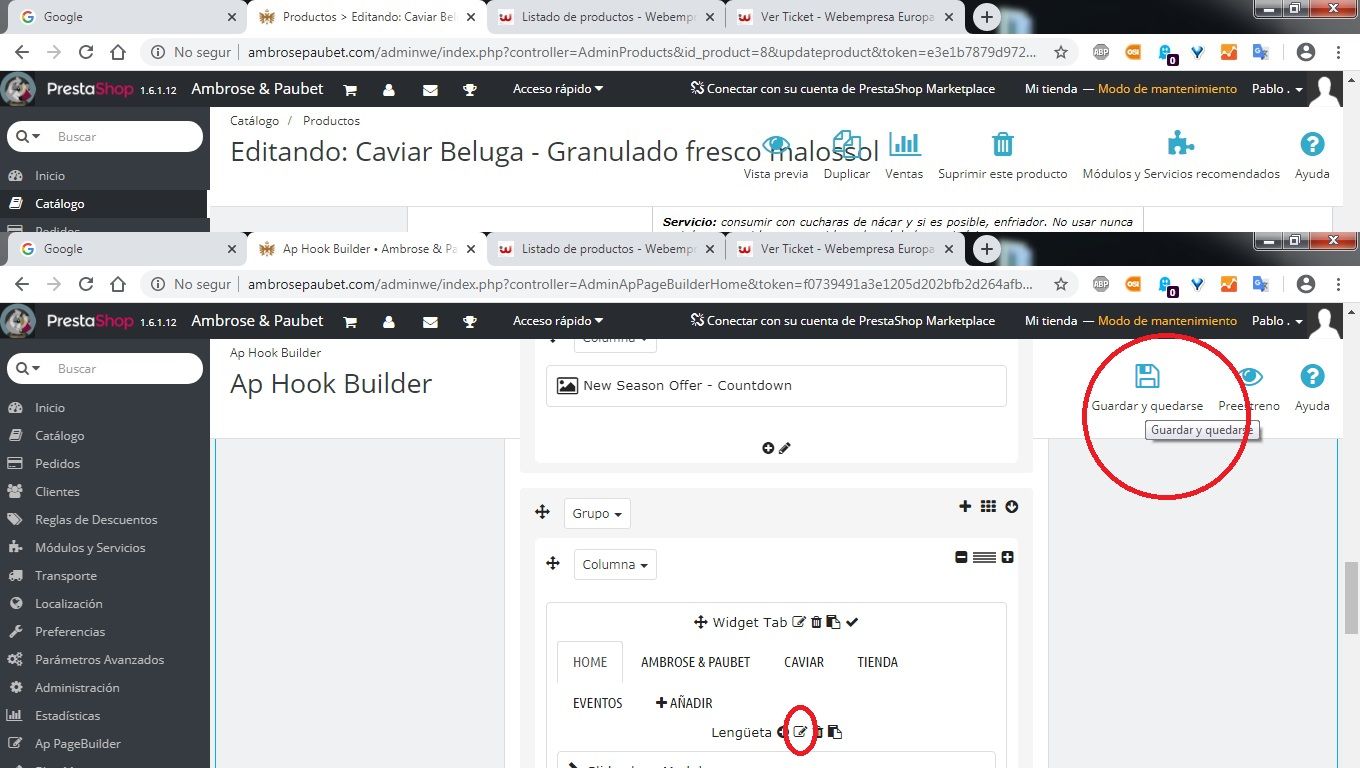Select the EVENTOS widget tab
This screenshot has width=1360, height=768.
[x=598, y=703]
